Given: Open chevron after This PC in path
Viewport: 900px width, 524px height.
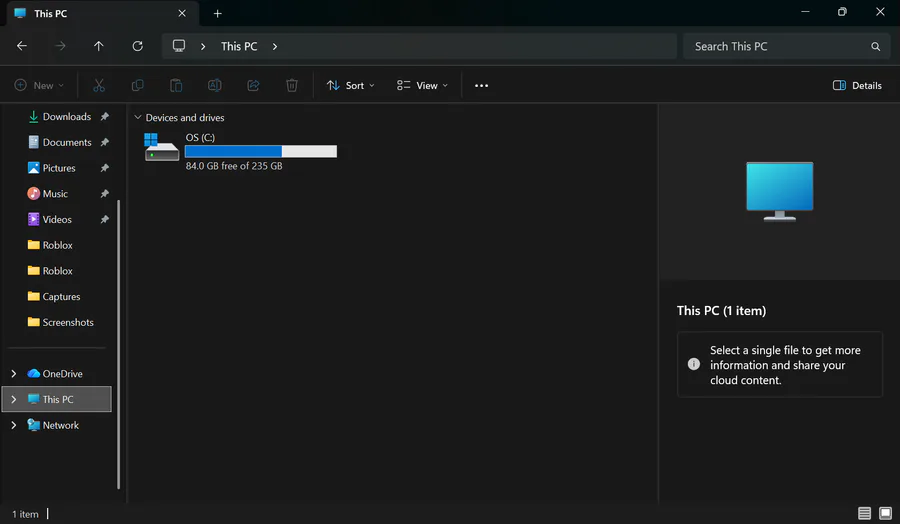Looking at the screenshot, I should coord(275,46).
